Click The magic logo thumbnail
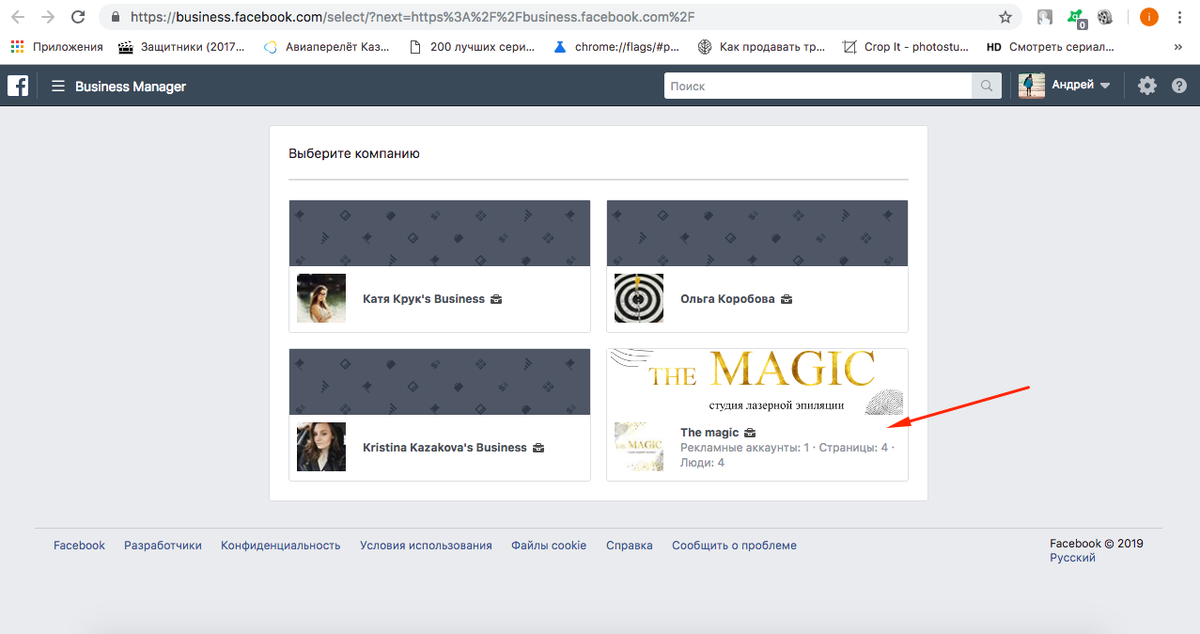The width and height of the screenshot is (1200, 634). (638, 447)
